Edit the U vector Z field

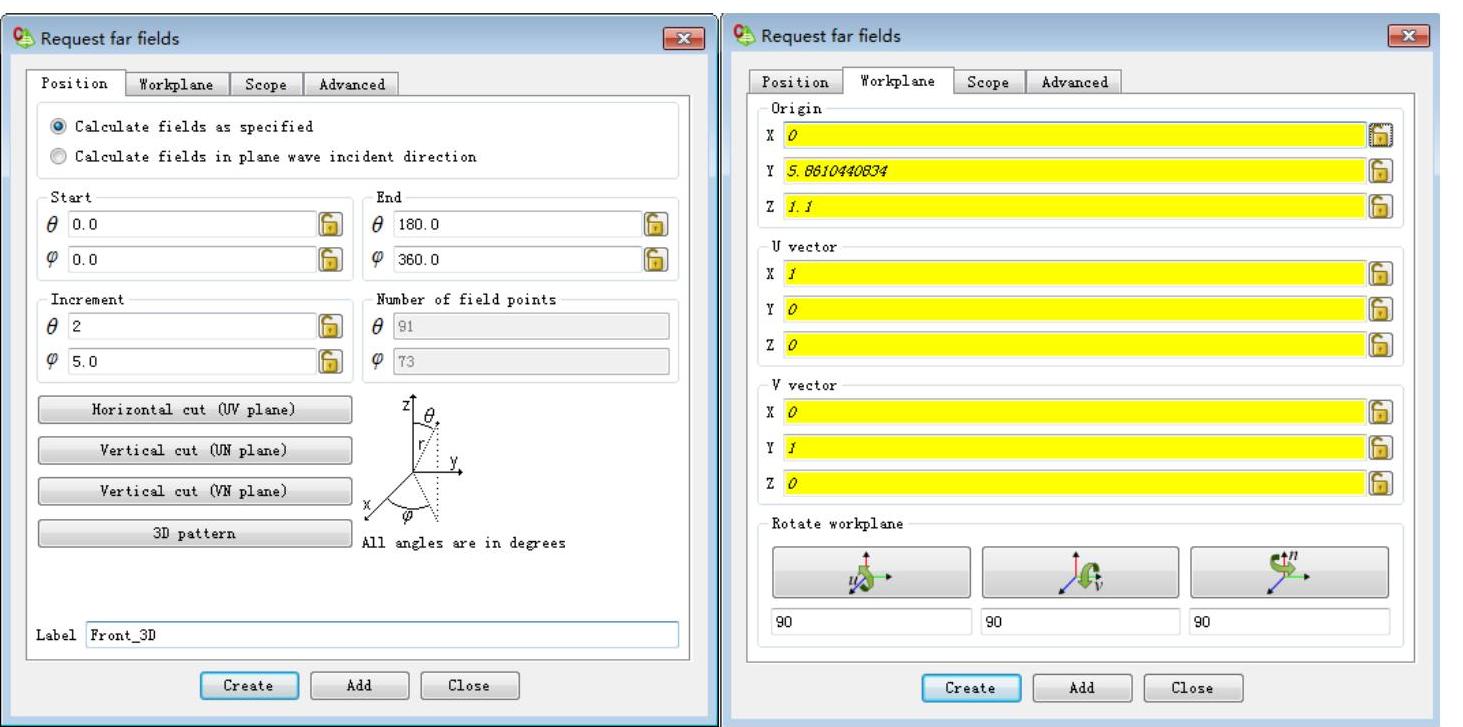pos(1073,345)
